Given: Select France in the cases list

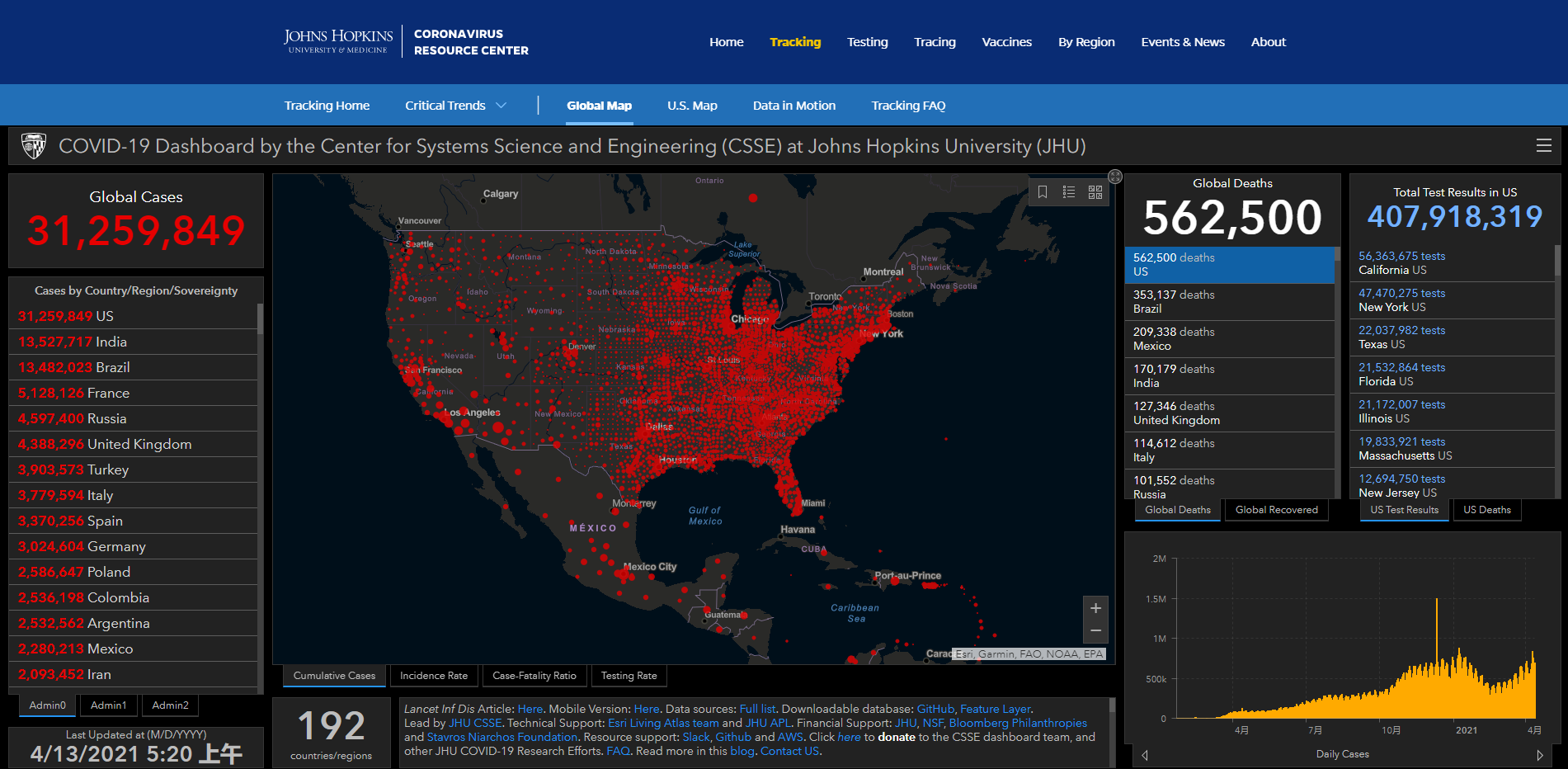Looking at the screenshot, I should point(133,393).
